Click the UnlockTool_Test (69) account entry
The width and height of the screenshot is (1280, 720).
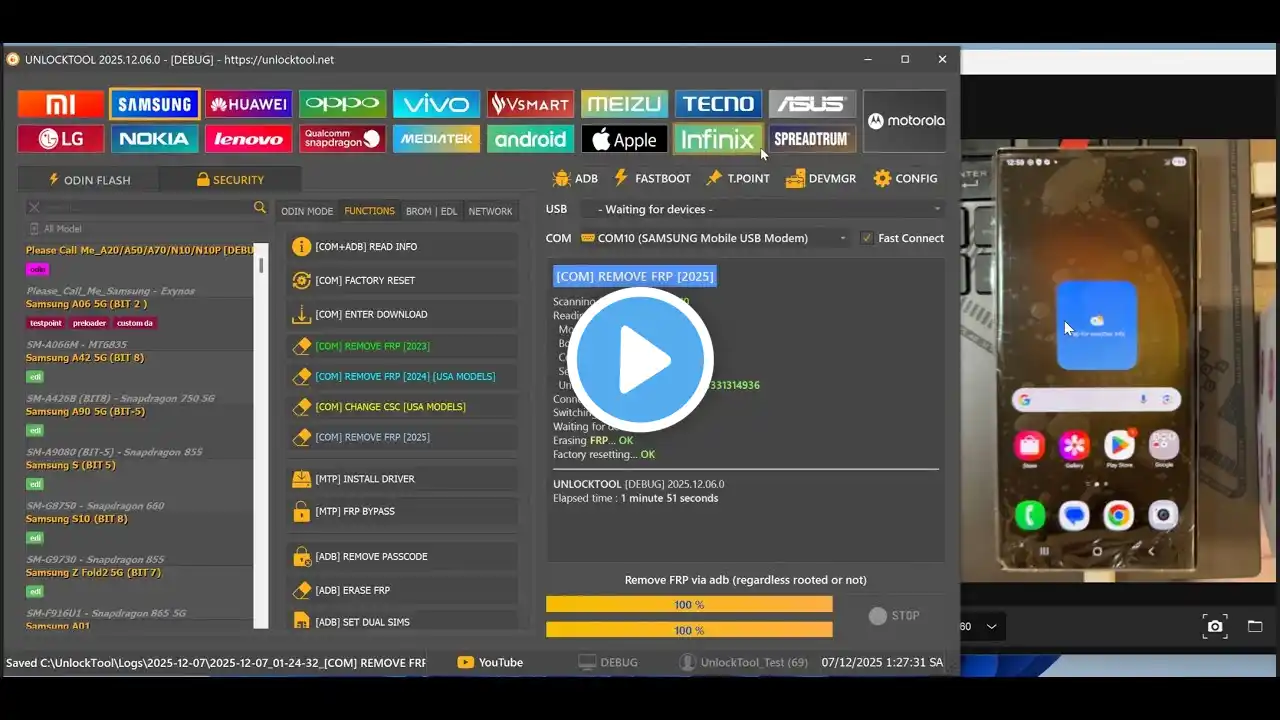[x=743, y=662]
